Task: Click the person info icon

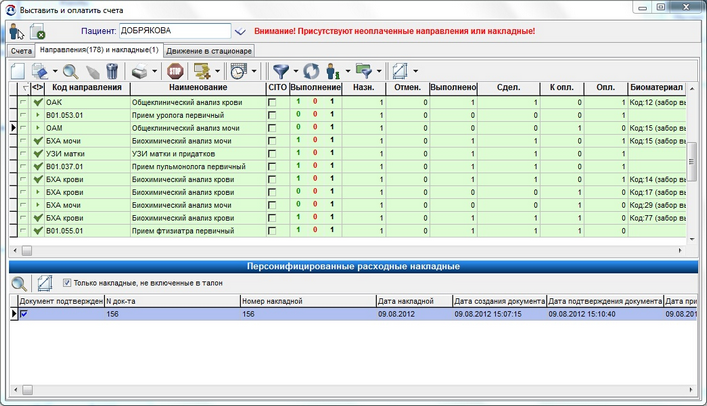Action: coord(333,71)
